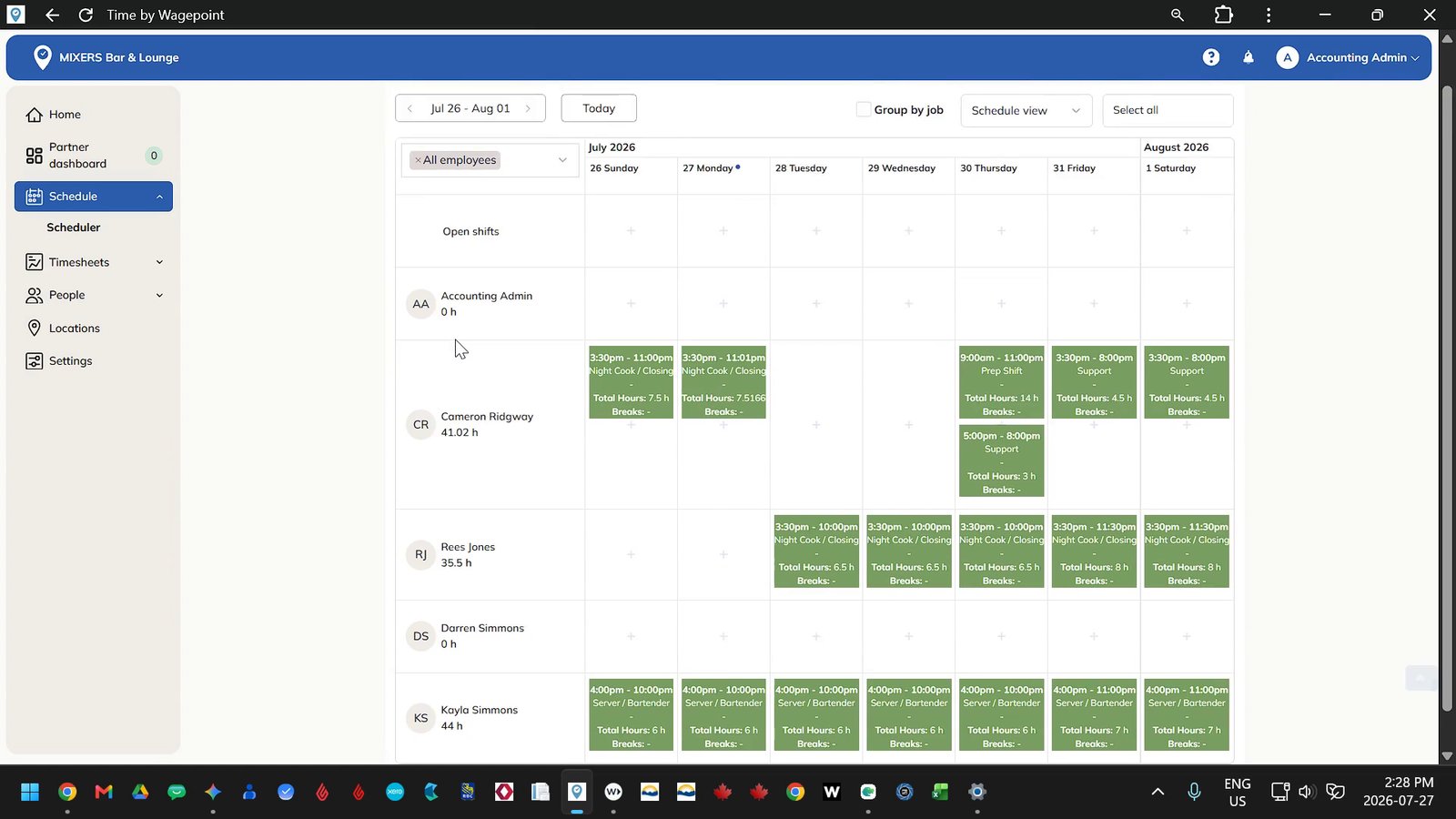Open the help question mark icon
Viewport: 1456px width, 819px height.
1210,57
